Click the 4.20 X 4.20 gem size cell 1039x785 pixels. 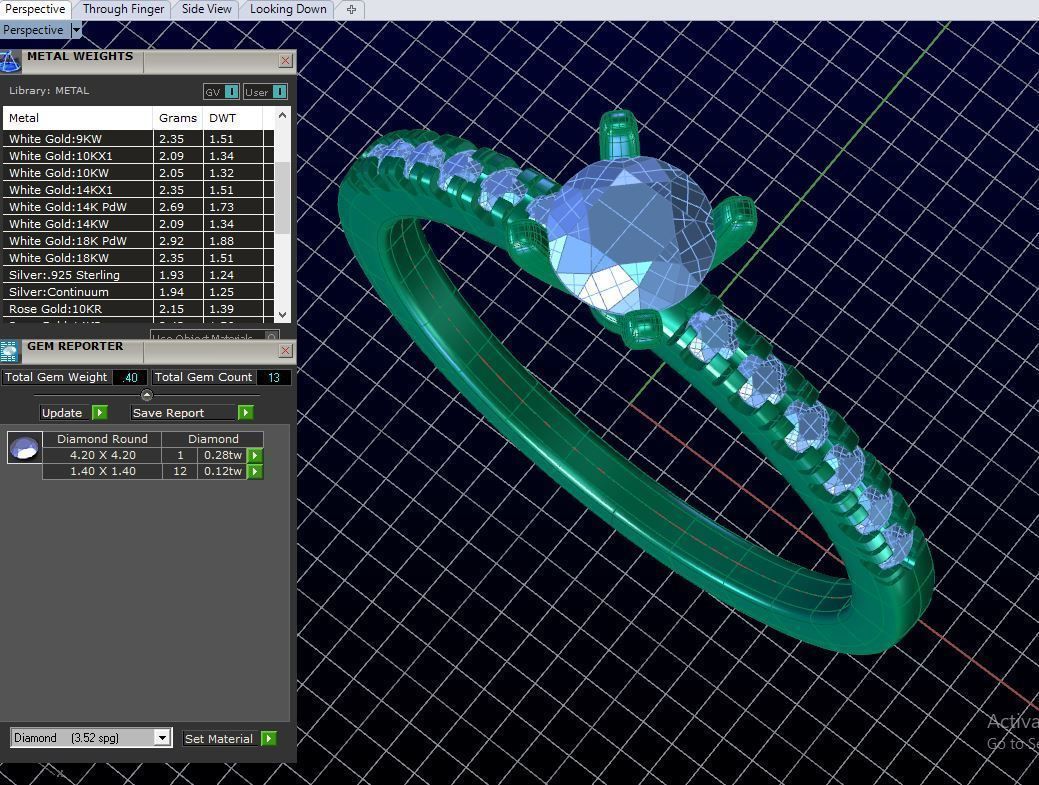pos(103,456)
